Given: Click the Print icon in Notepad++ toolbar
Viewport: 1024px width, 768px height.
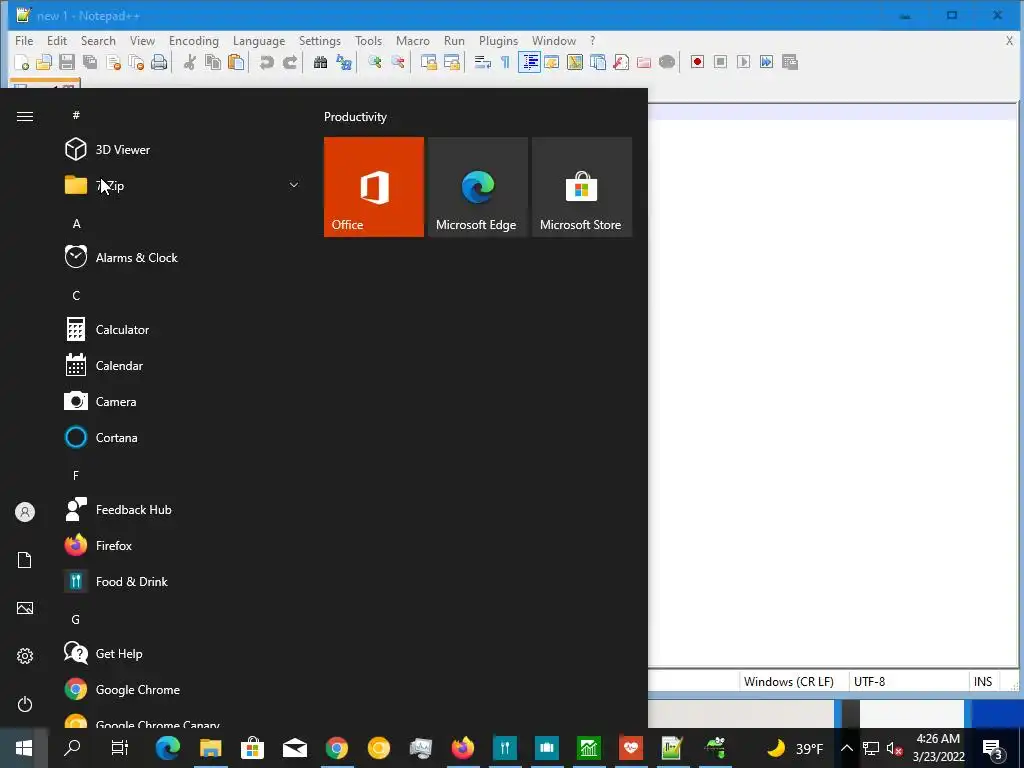Looking at the screenshot, I should pyautogui.click(x=159, y=62).
